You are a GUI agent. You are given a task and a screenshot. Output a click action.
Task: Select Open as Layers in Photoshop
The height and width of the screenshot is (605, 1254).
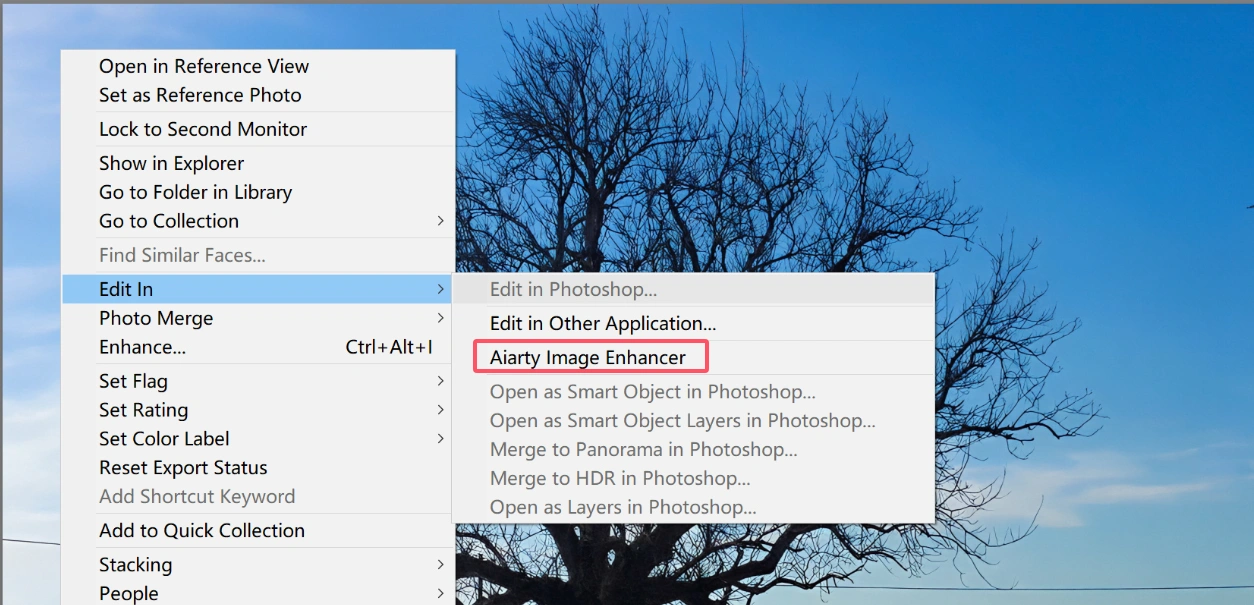(x=693, y=508)
